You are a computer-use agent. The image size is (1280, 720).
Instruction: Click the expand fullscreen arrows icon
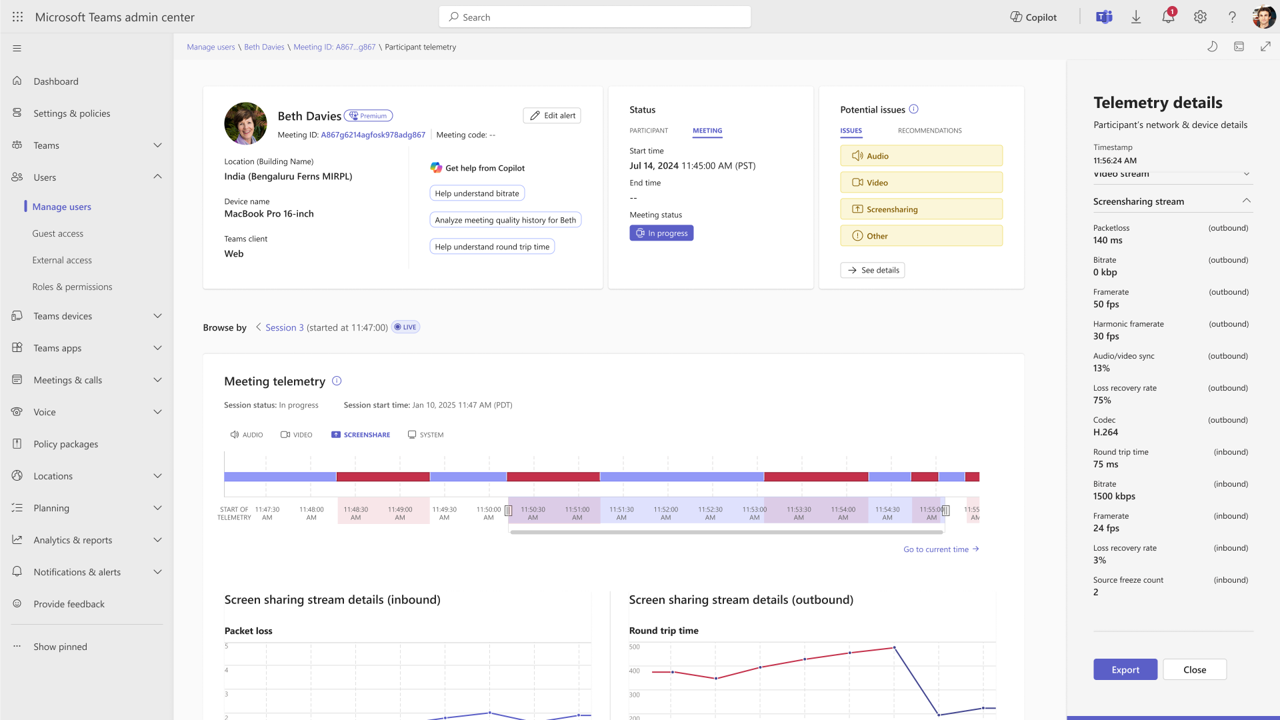click(x=1265, y=47)
